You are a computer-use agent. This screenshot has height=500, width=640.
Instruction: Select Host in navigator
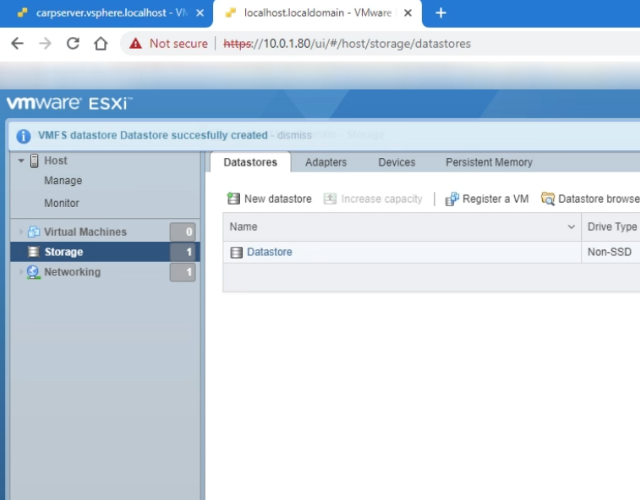[x=56, y=161]
